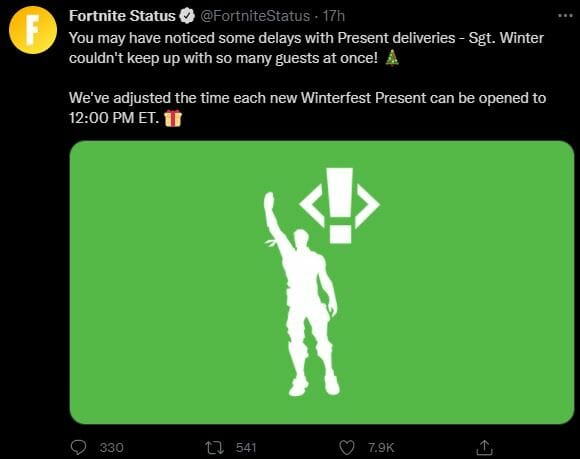
Task: Click the 7.9K likes count
Action: pyautogui.click(x=381, y=448)
